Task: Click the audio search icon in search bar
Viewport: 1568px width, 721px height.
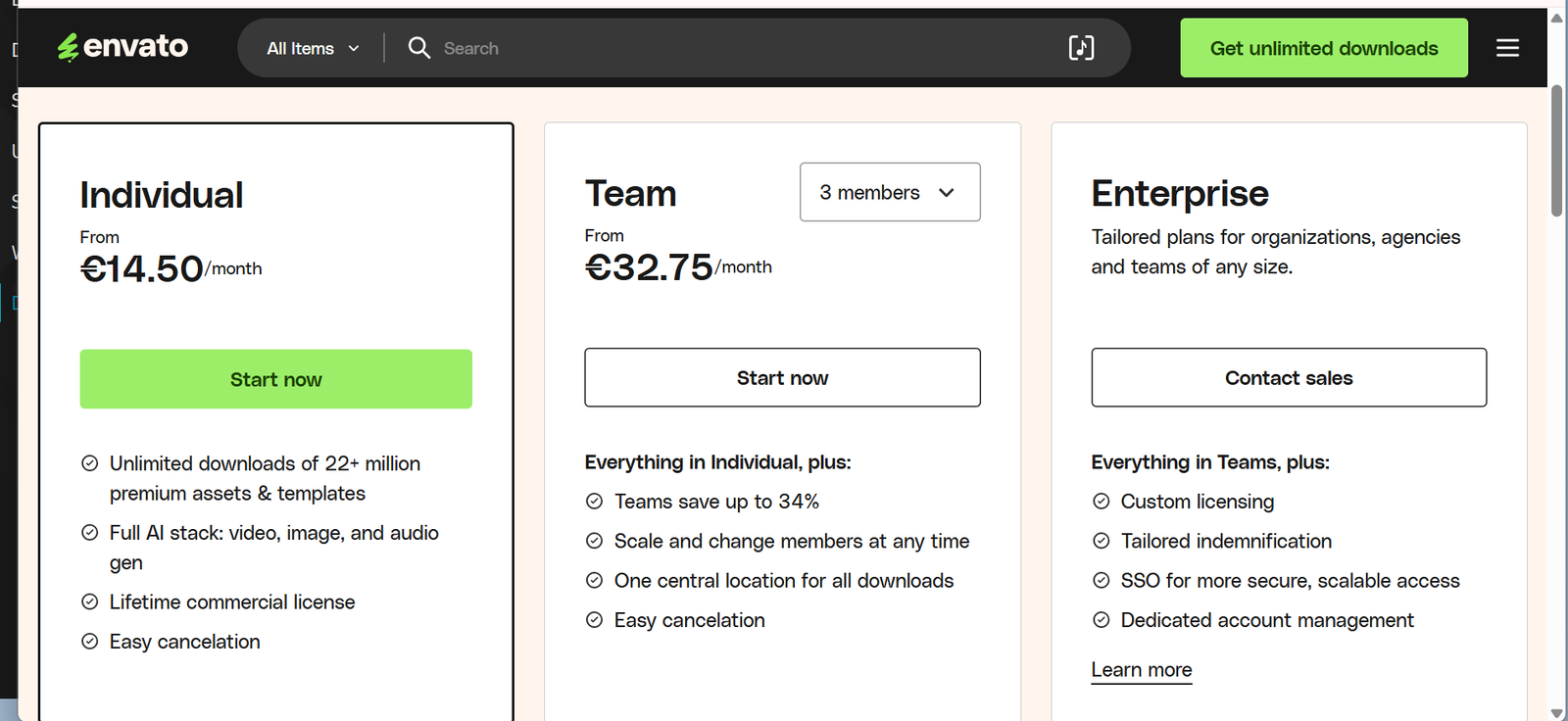Action: (x=1081, y=48)
